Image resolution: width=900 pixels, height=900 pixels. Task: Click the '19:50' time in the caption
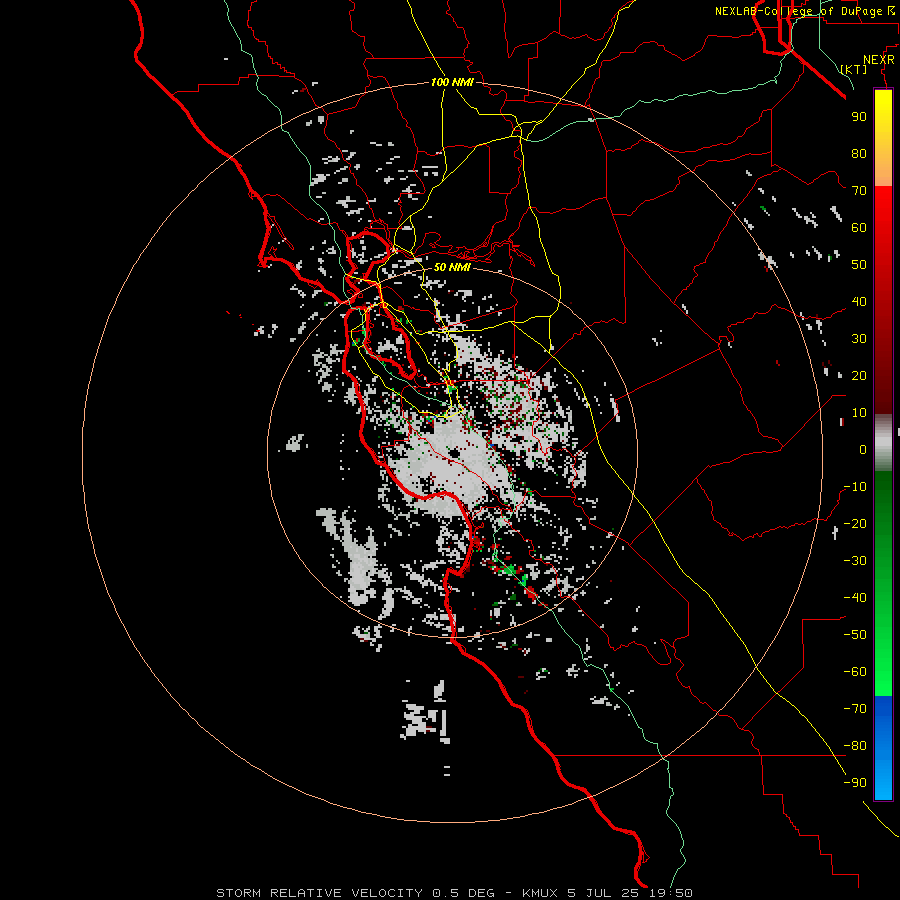[x=670, y=893]
